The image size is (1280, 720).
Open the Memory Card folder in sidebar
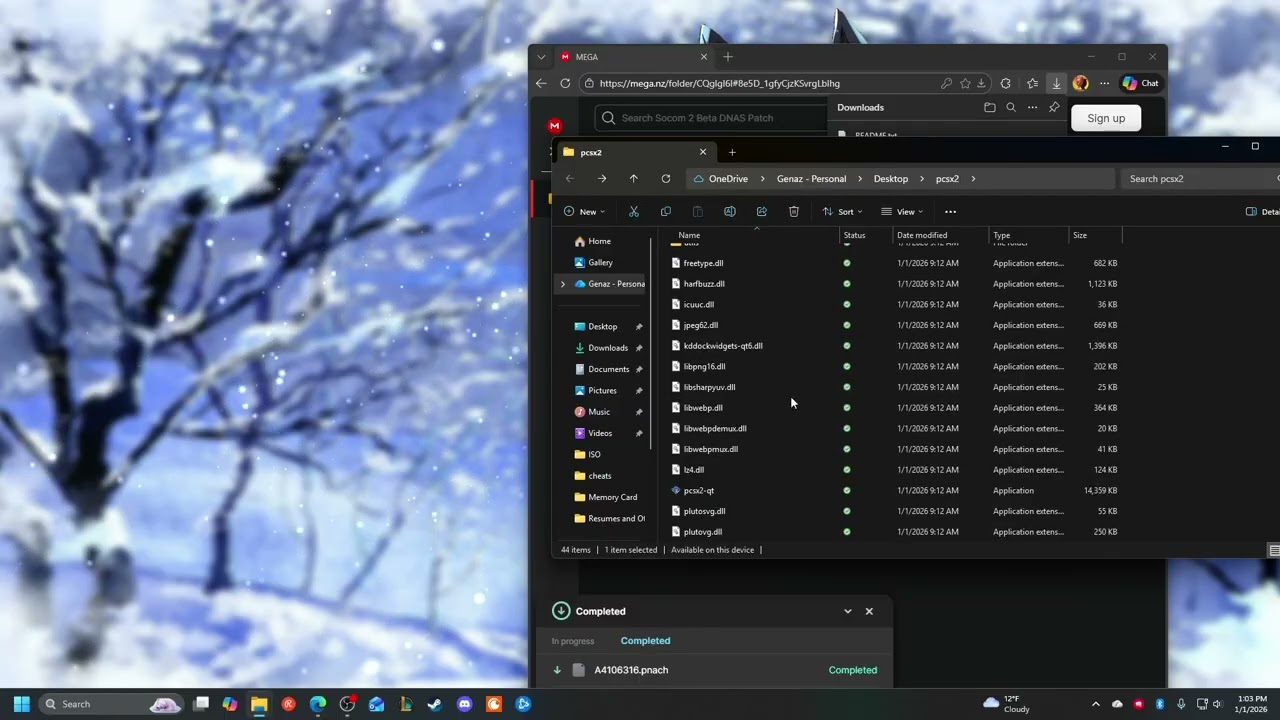pyautogui.click(x=612, y=497)
